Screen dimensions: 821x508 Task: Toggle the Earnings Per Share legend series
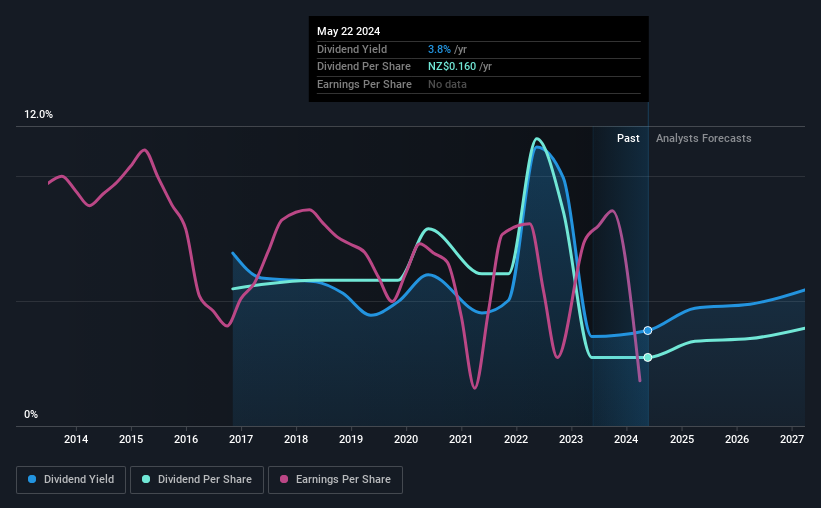tap(335, 480)
